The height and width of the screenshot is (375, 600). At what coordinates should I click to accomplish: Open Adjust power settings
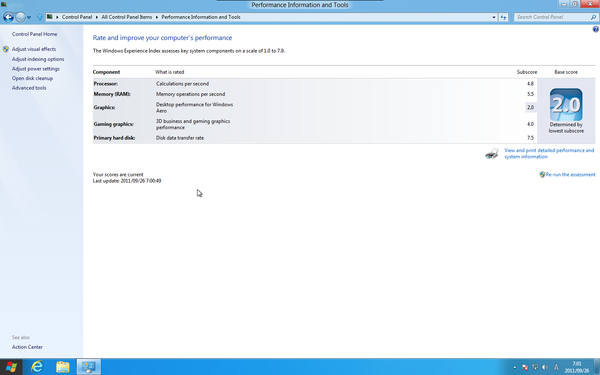pyautogui.click(x=36, y=69)
